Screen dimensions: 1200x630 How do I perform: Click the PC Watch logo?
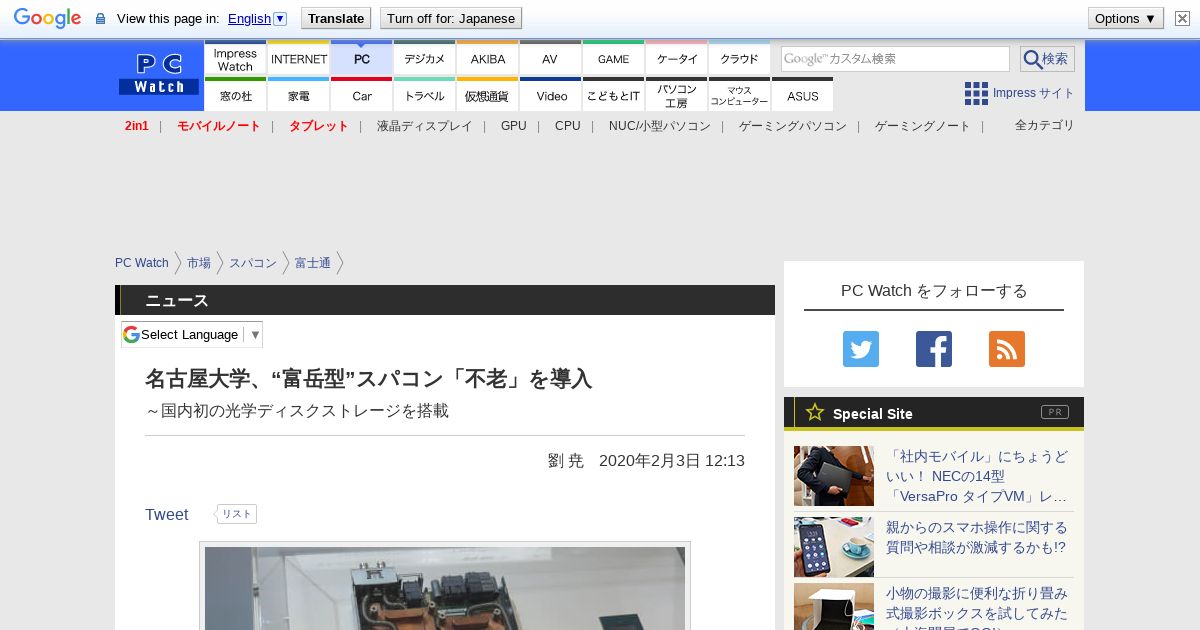click(159, 74)
